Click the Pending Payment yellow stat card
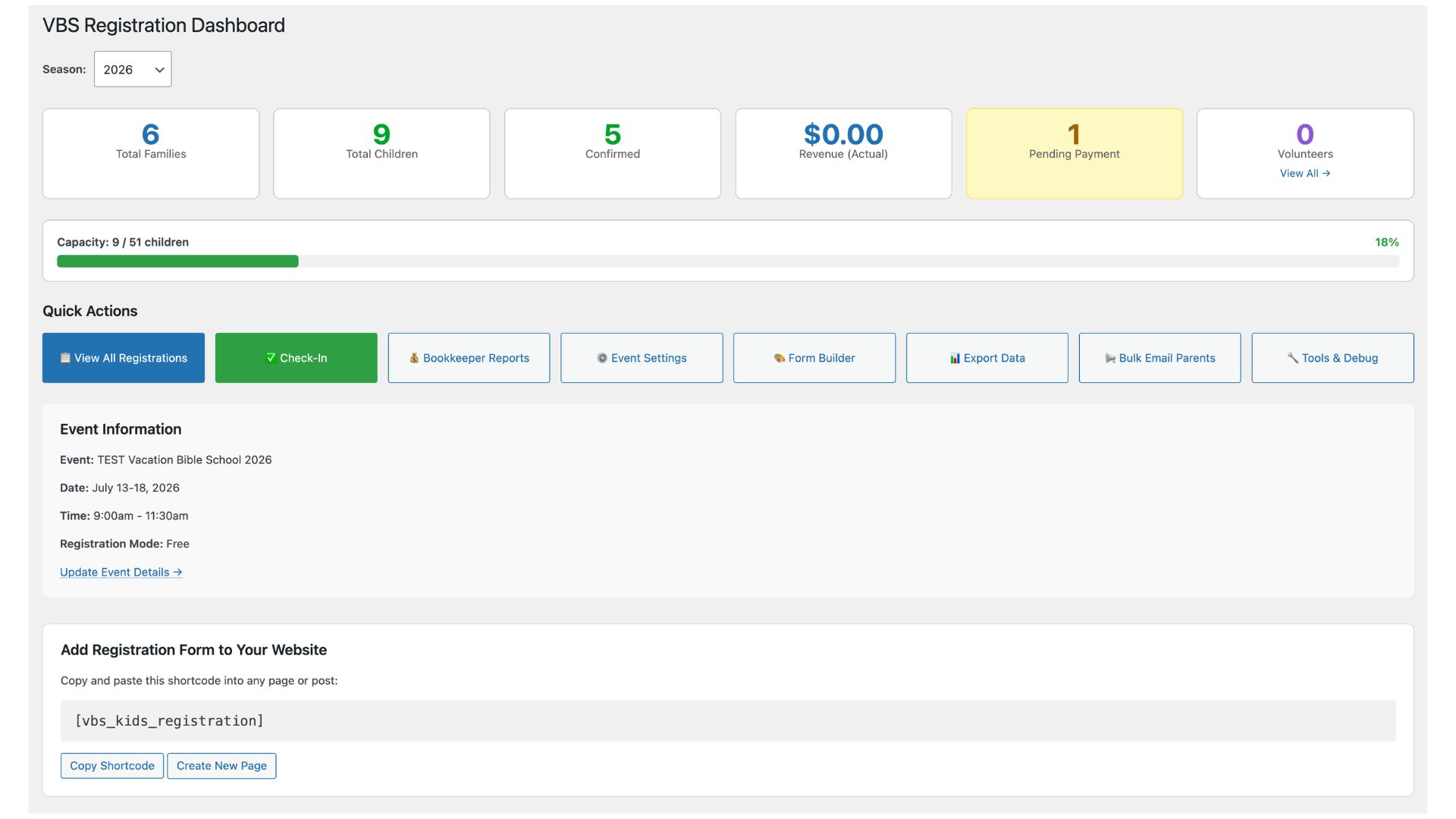Image resolution: width=1456 pixels, height=819 pixels. tap(1074, 153)
